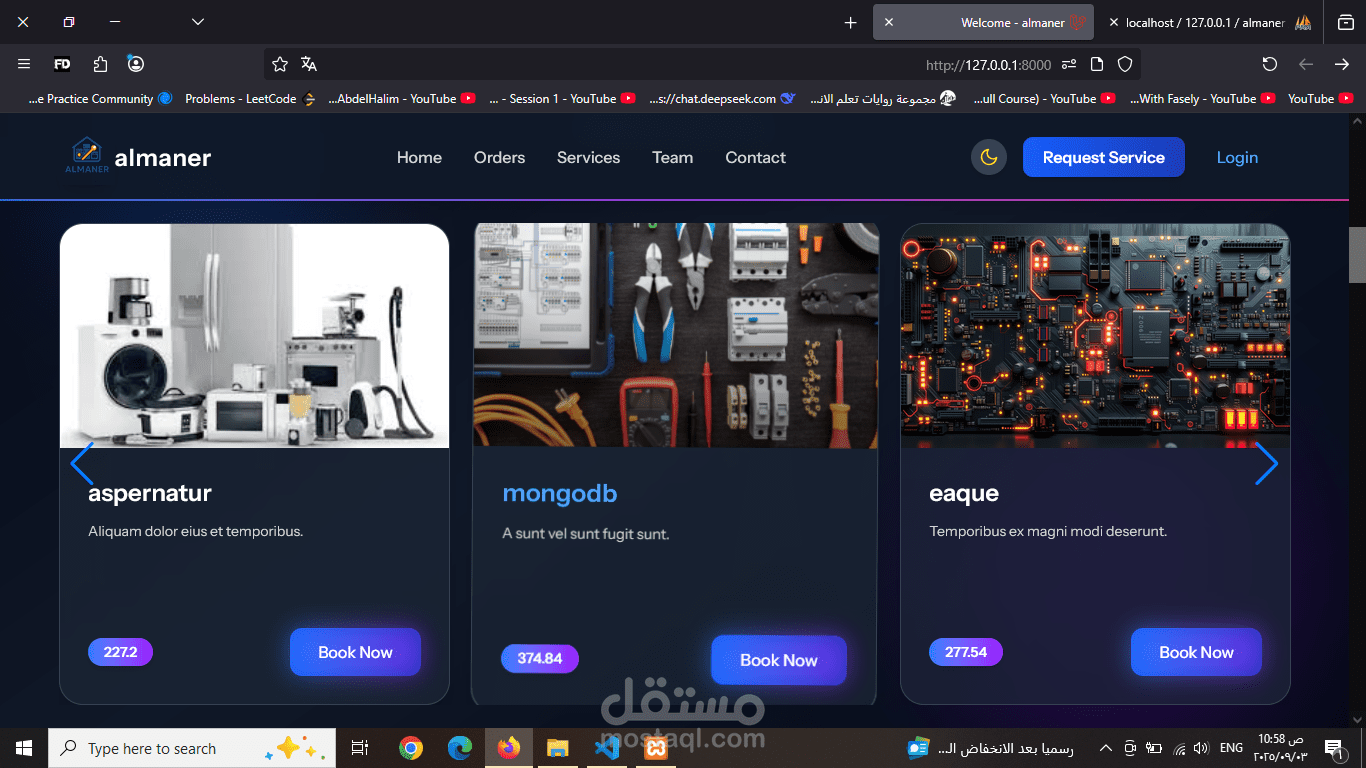The width and height of the screenshot is (1366, 768).
Task: Open the Firefox account icon
Action: 136,64
